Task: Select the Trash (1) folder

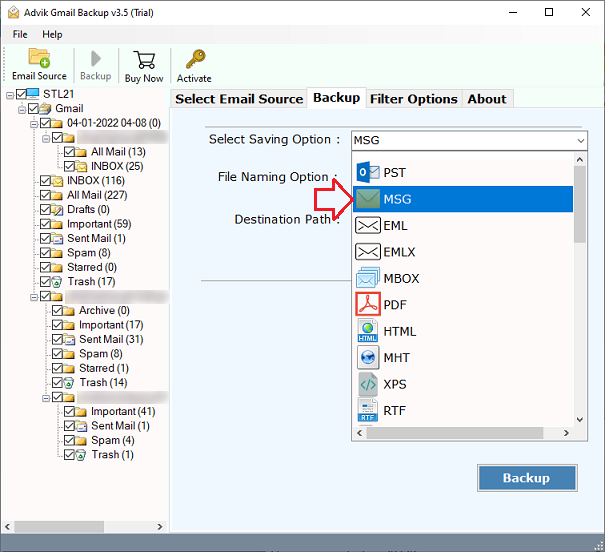Action: [x=112, y=454]
